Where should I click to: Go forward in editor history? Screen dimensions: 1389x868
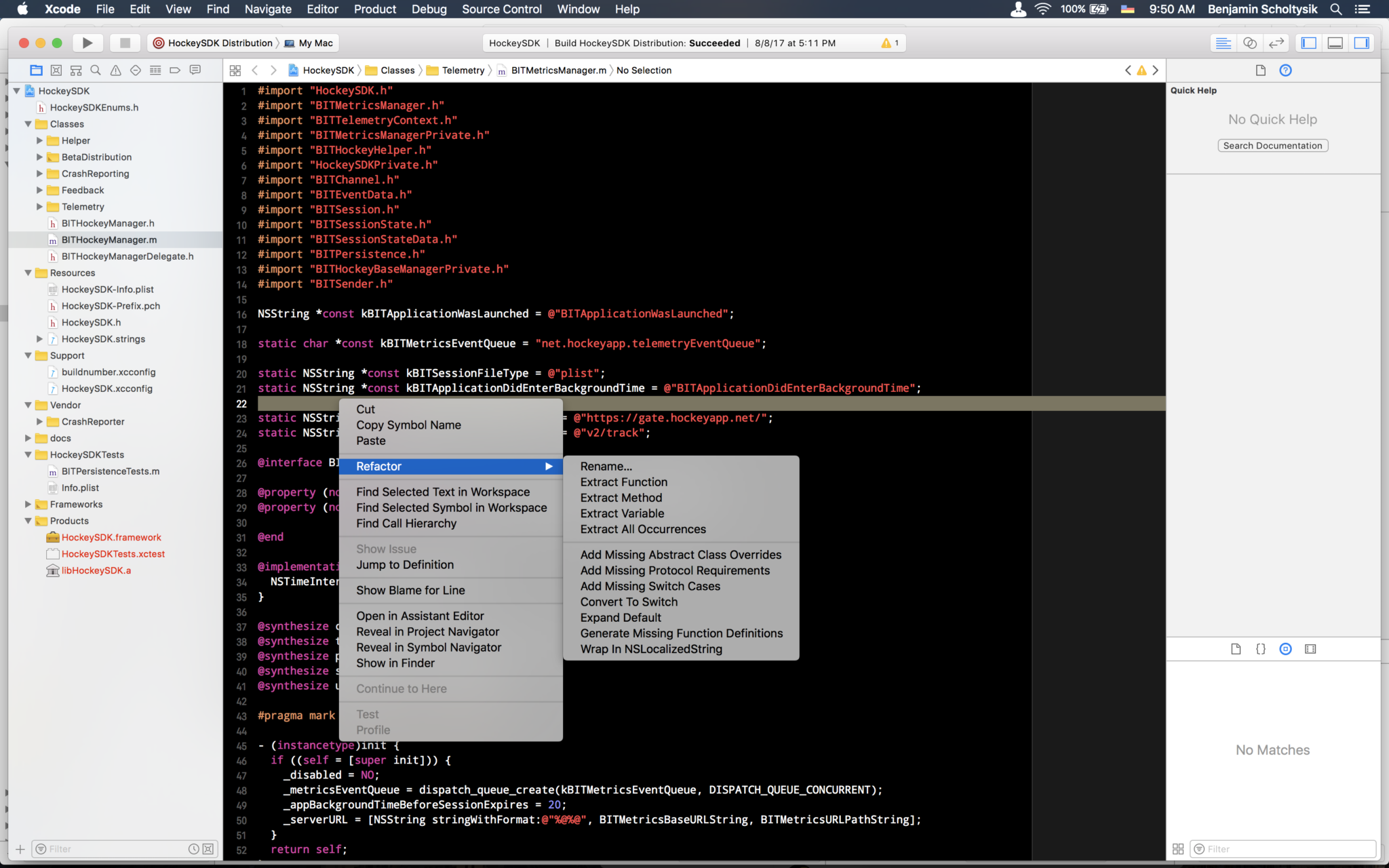pyautogui.click(x=273, y=70)
